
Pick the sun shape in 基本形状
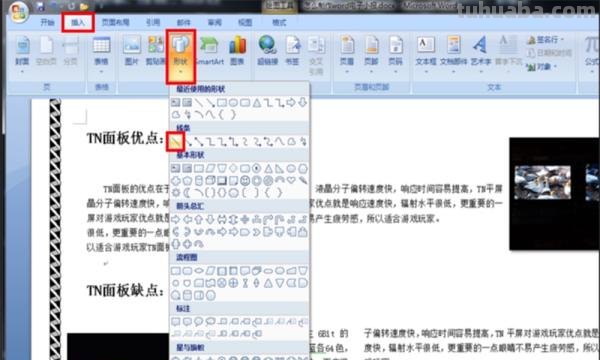pyautogui.click(x=176, y=192)
